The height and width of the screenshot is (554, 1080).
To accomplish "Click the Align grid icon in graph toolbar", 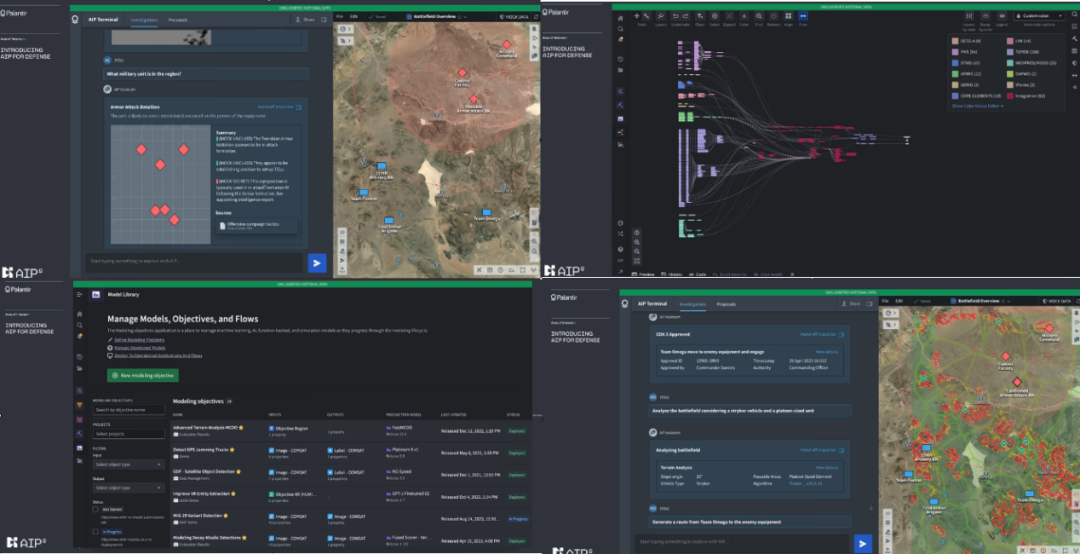I will 787,18.
